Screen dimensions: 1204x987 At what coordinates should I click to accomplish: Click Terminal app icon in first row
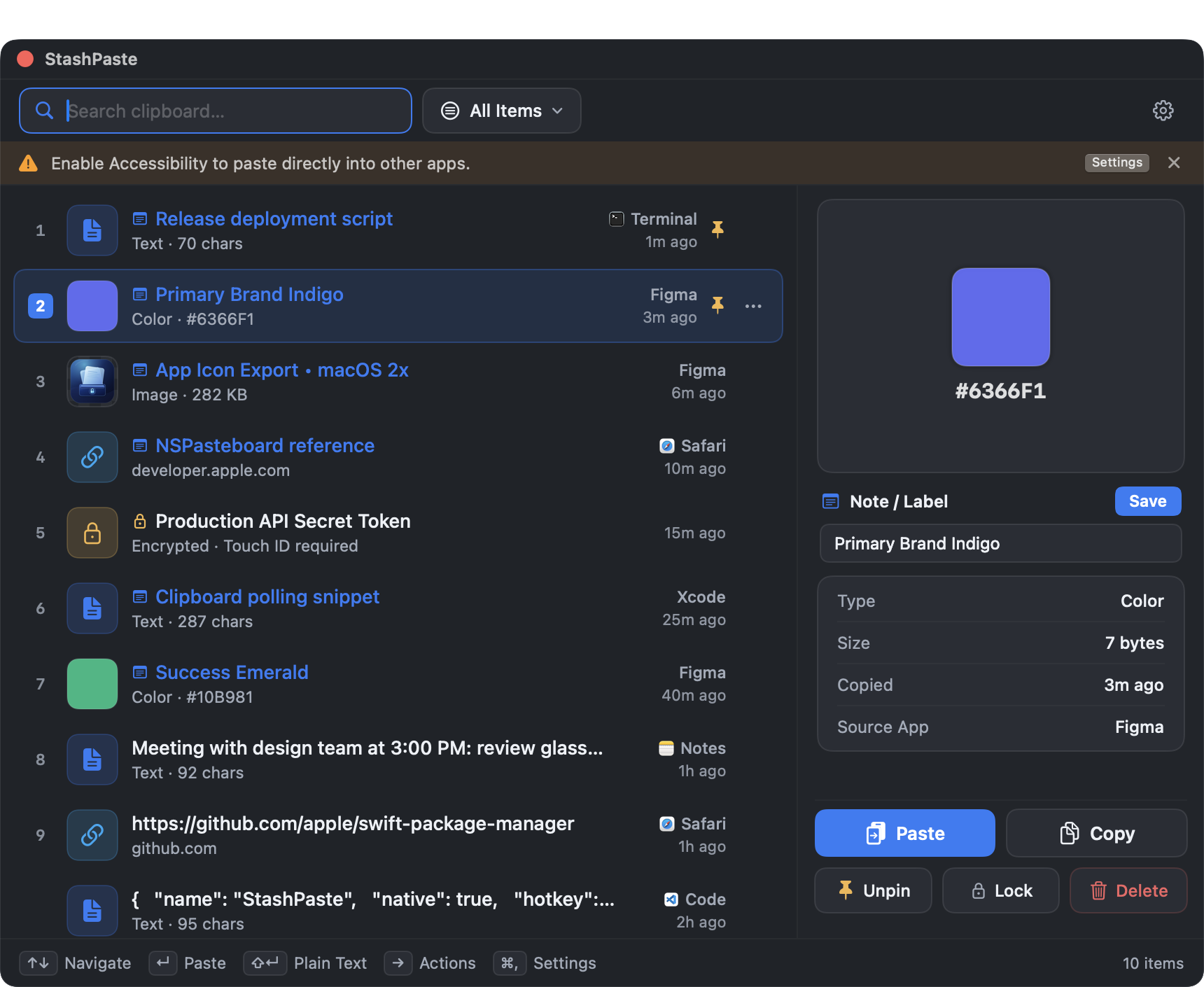(x=617, y=219)
